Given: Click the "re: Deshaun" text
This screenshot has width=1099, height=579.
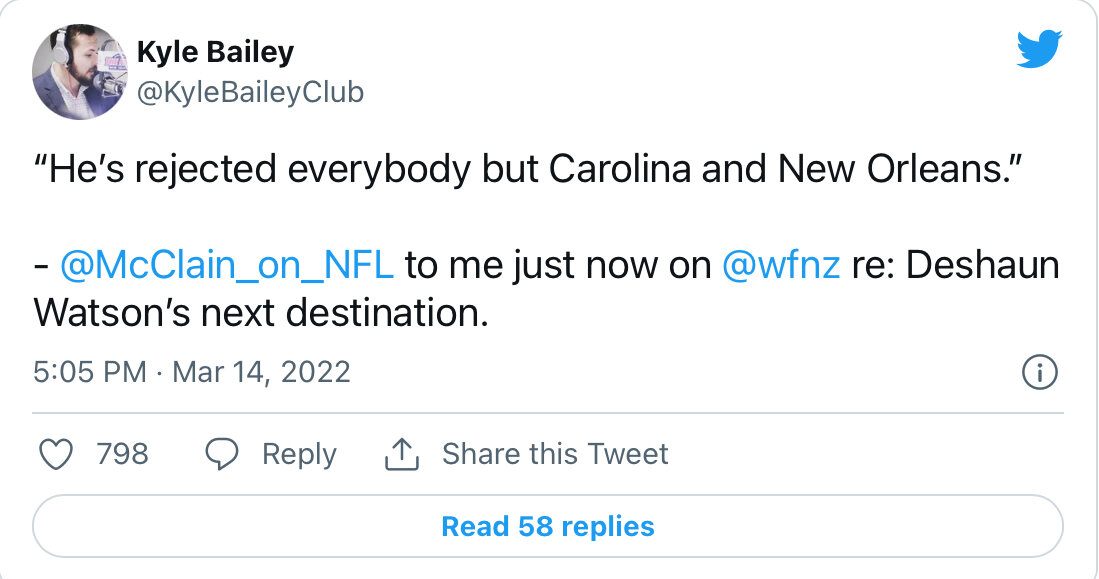Looking at the screenshot, I should point(955,267).
